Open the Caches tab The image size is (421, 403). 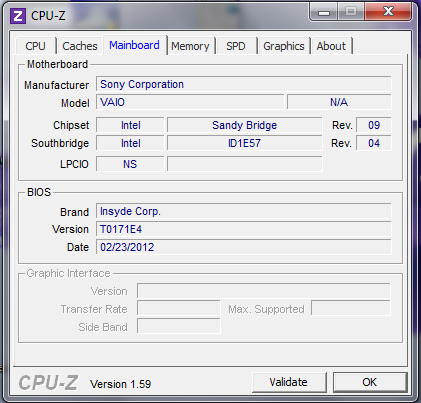pos(80,46)
